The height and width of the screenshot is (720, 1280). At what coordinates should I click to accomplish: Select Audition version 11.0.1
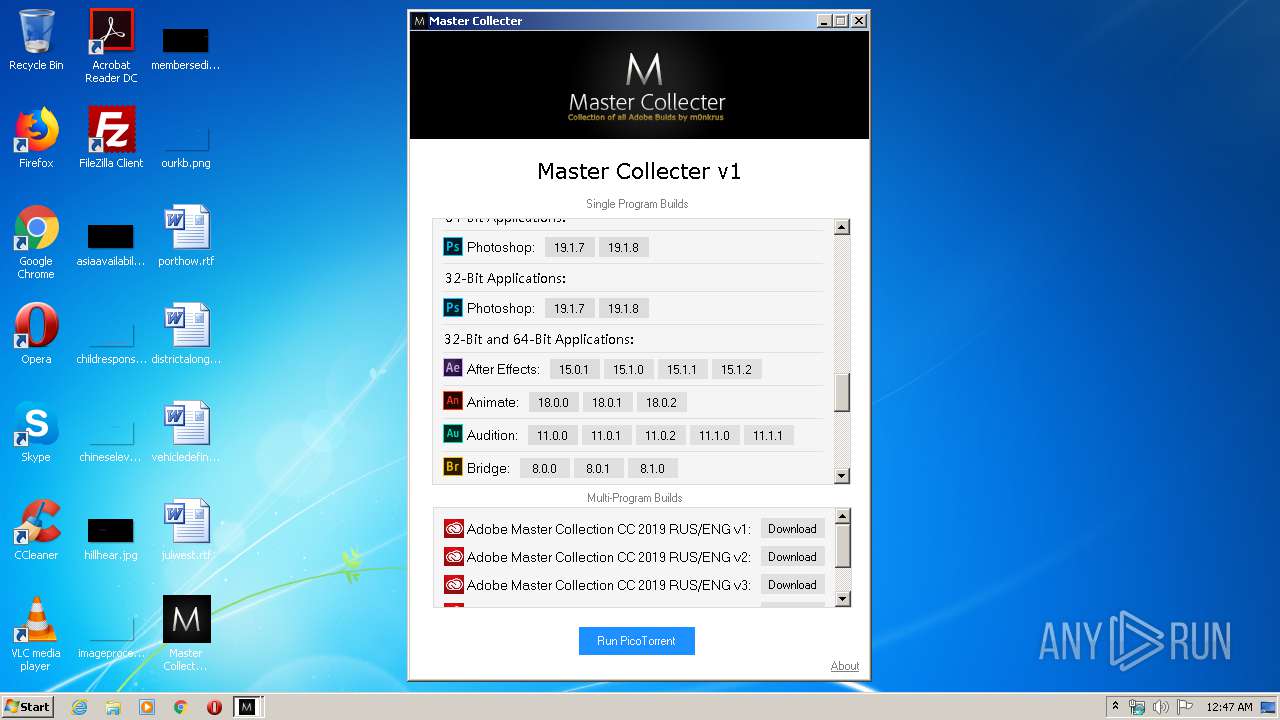[606, 435]
